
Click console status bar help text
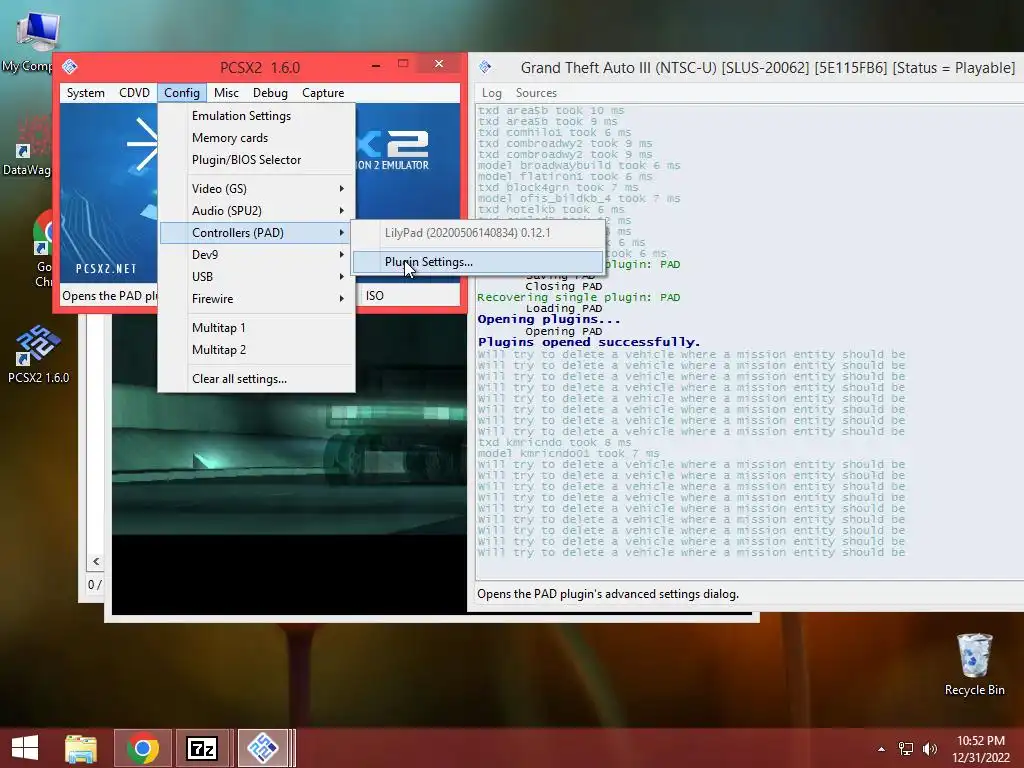608,594
